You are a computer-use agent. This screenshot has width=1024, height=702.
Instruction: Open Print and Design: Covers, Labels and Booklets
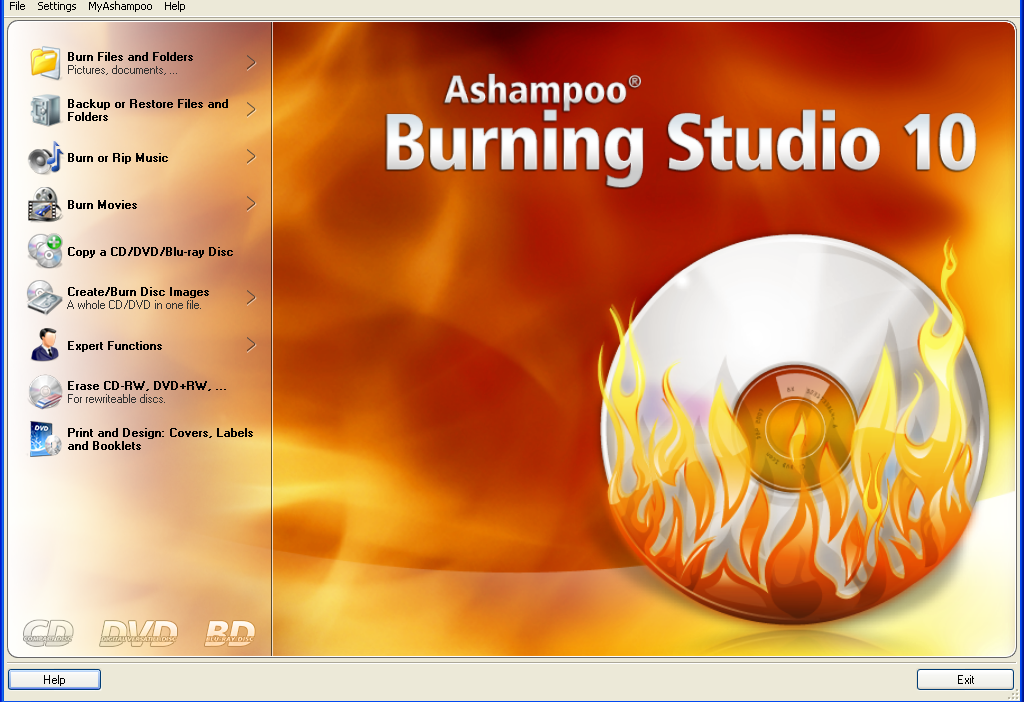click(160, 439)
